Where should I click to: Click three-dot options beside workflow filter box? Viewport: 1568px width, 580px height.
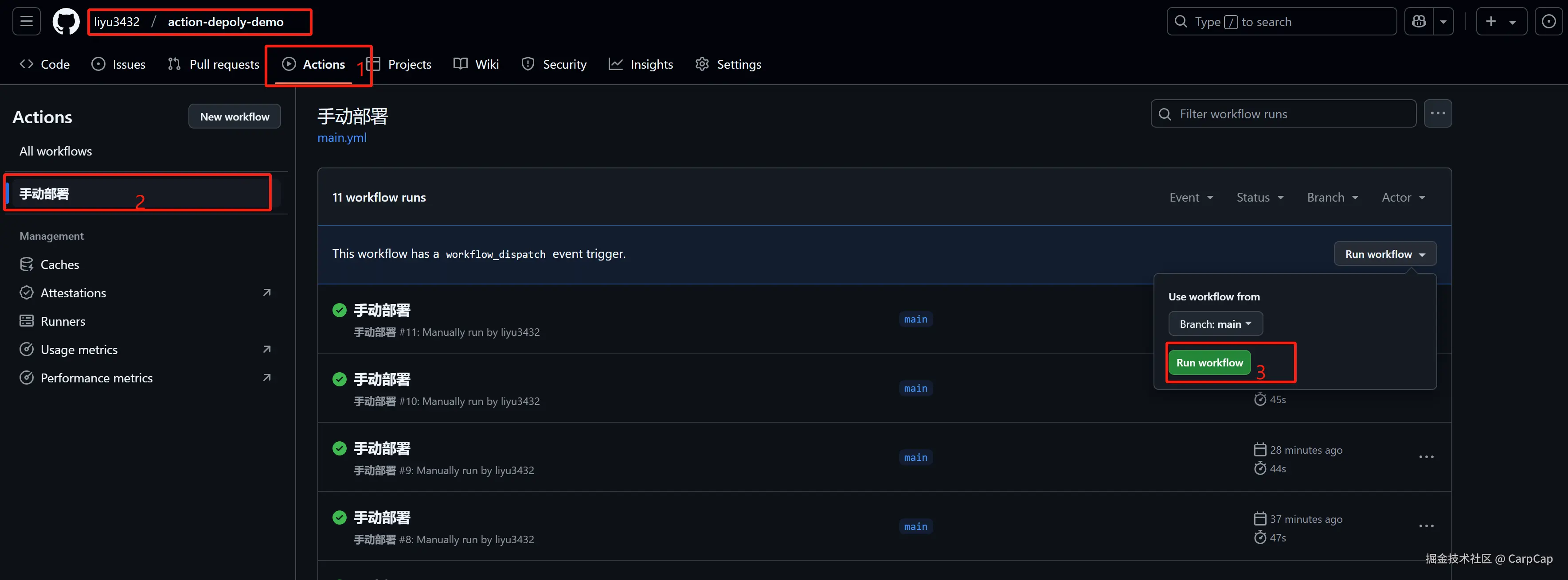coord(1438,114)
